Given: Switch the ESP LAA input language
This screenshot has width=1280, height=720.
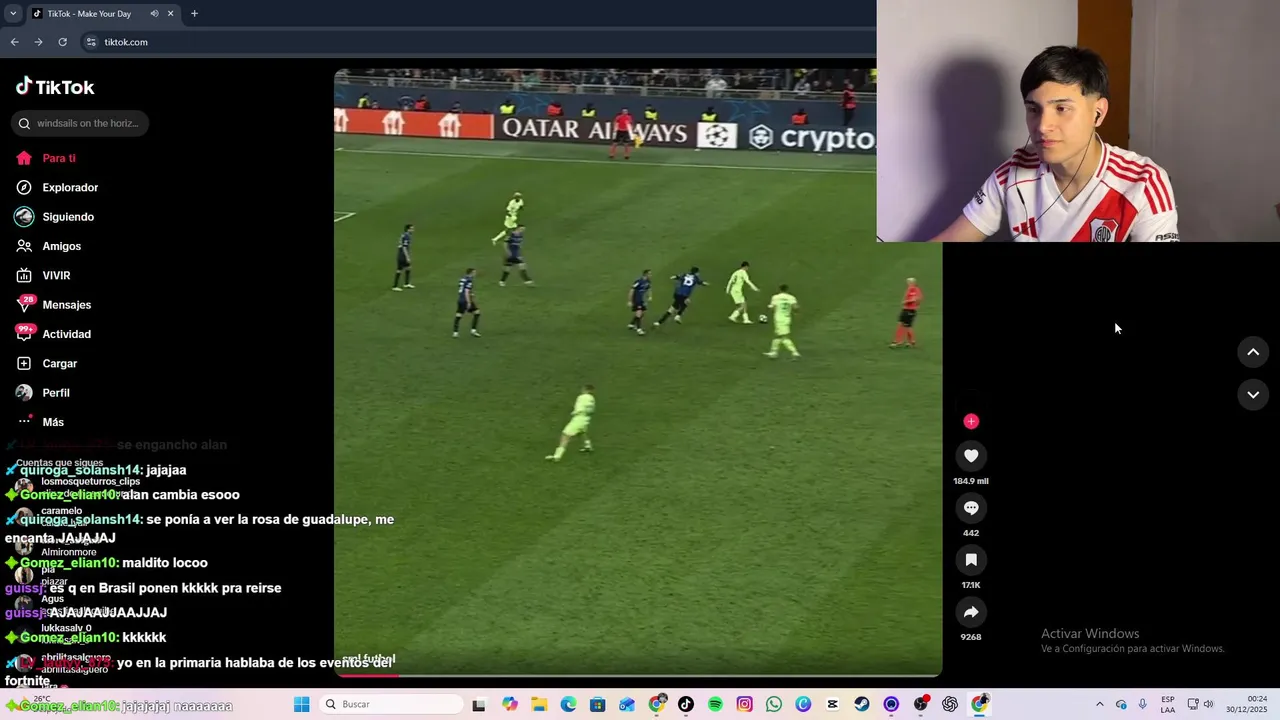Looking at the screenshot, I should click(1168, 704).
